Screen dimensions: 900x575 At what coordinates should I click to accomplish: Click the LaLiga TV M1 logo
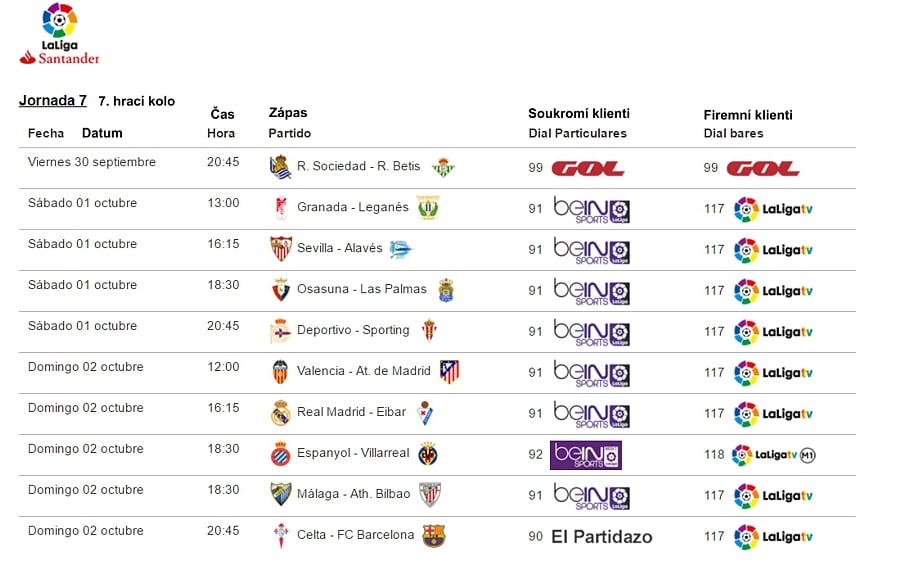pyautogui.click(x=774, y=454)
